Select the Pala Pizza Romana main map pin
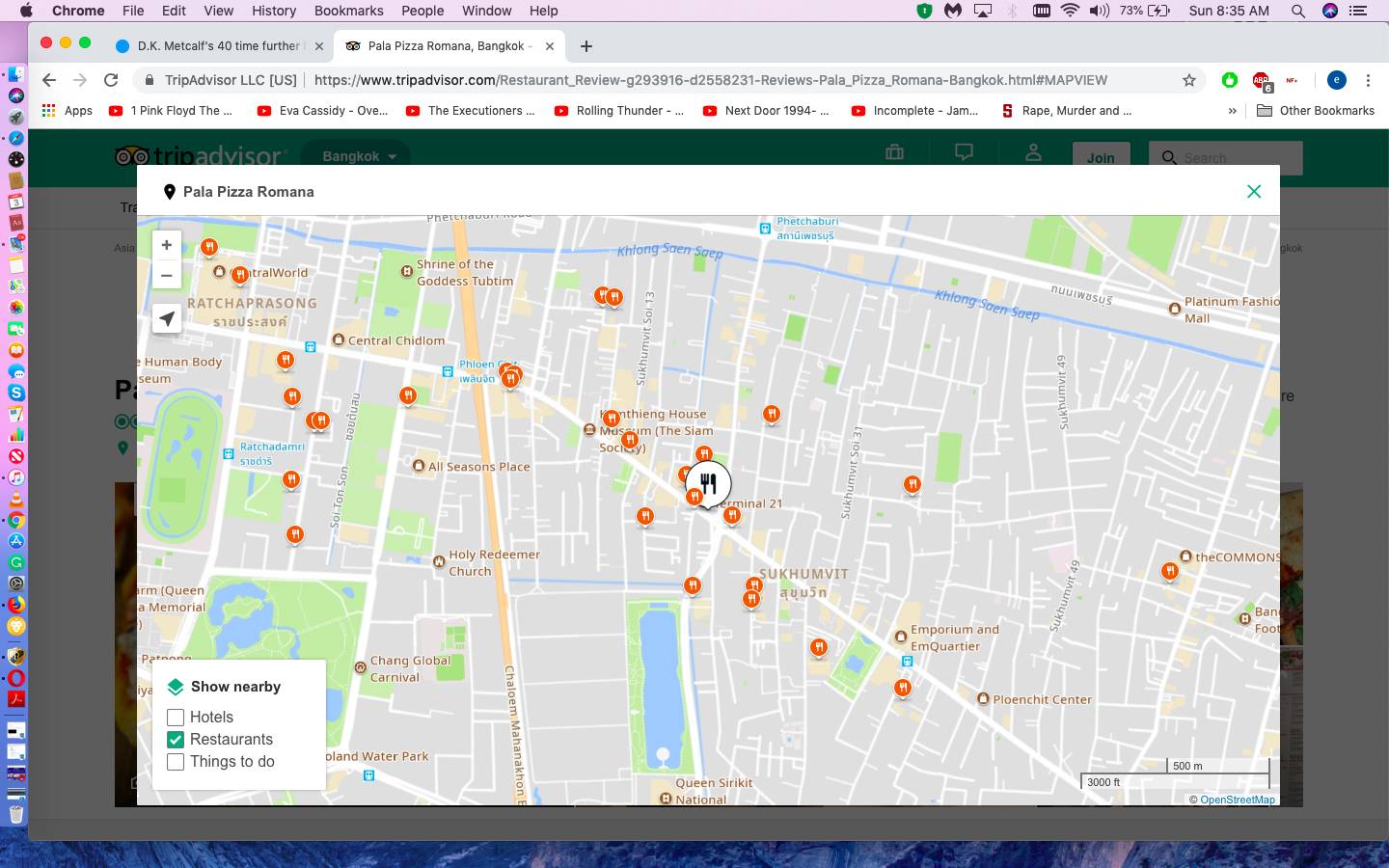The height and width of the screenshot is (868, 1389). 709,484
